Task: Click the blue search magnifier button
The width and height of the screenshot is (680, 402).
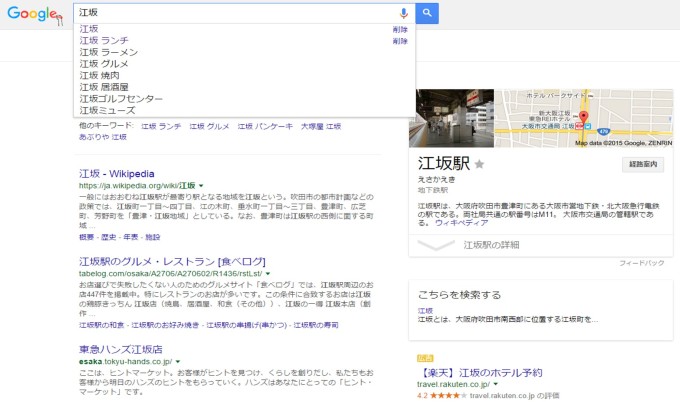Action: pos(427,13)
